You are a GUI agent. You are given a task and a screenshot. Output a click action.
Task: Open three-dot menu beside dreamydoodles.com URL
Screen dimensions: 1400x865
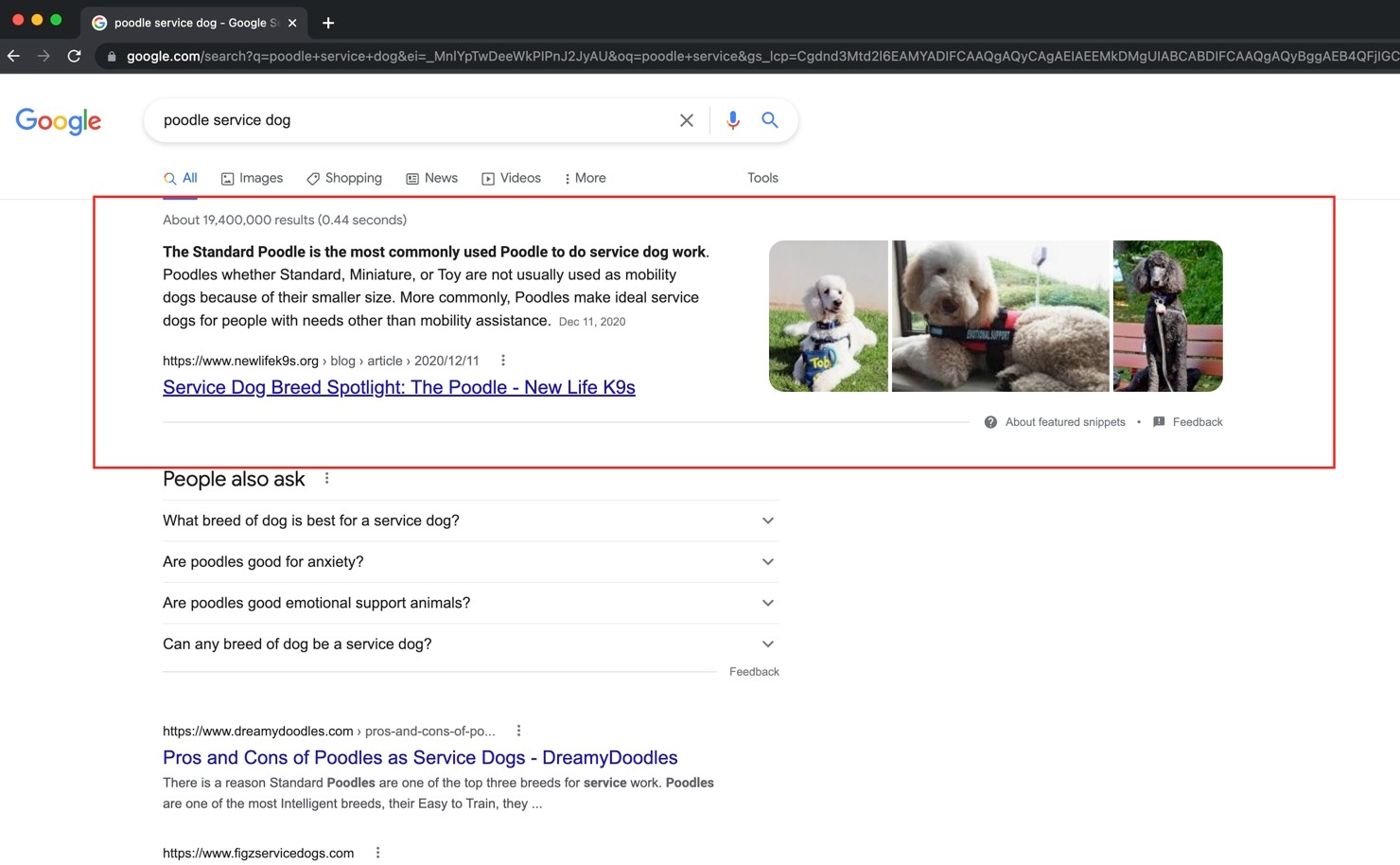point(518,731)
